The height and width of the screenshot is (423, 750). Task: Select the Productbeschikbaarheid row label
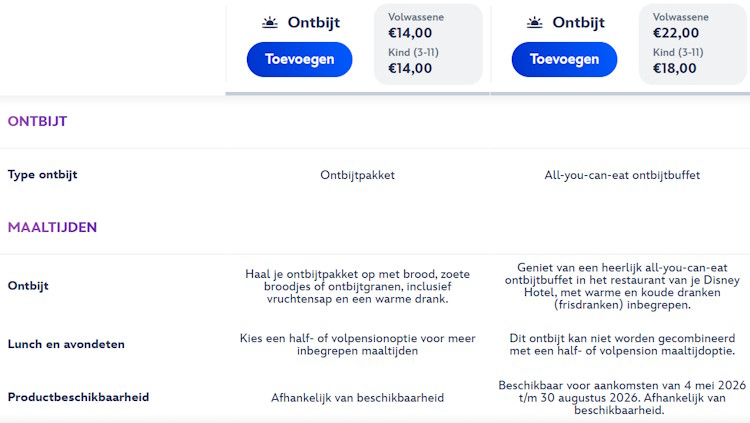pos(78,397)
